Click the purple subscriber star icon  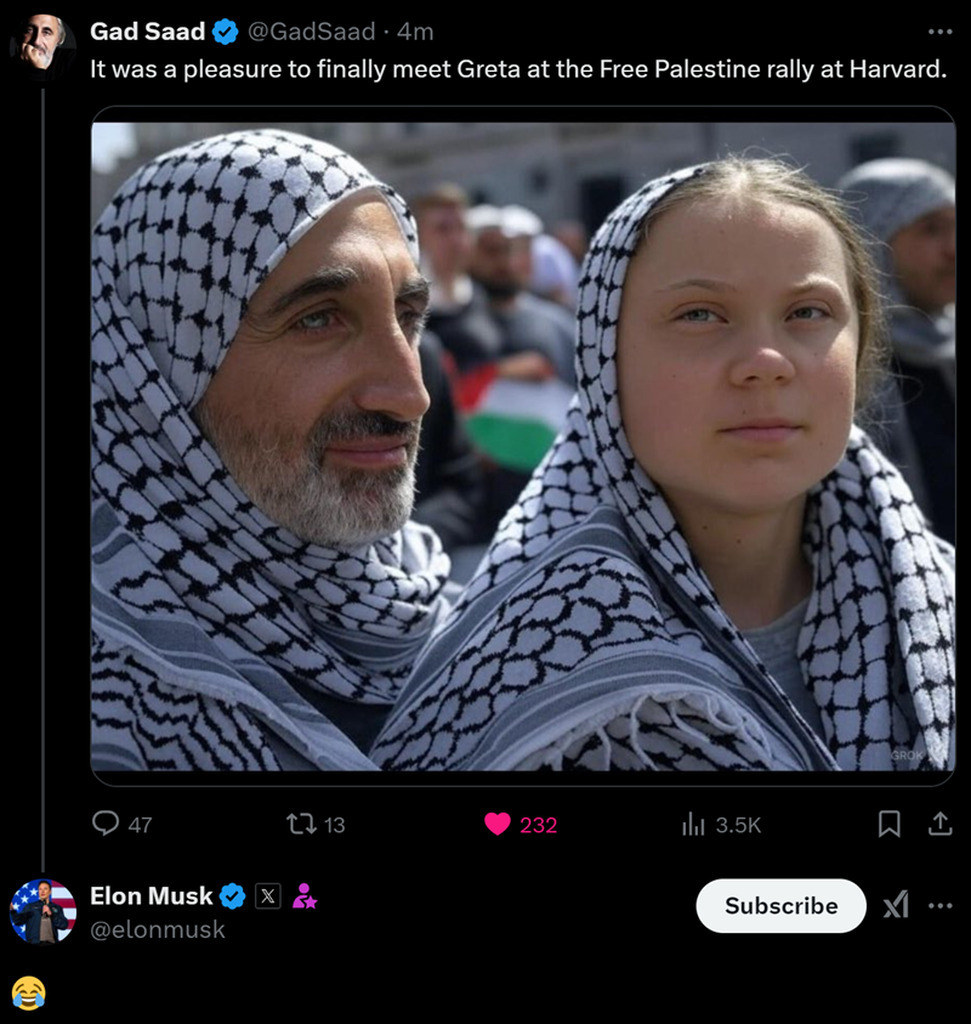coord(304,897)
